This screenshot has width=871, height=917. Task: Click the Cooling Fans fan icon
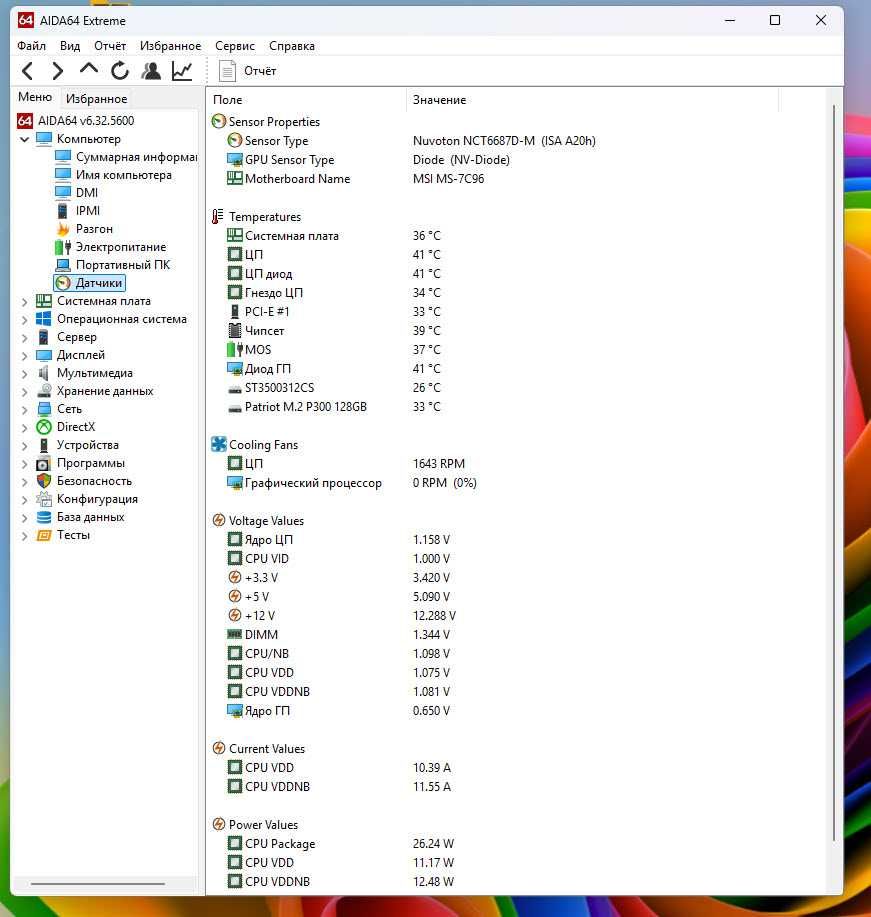219,444
